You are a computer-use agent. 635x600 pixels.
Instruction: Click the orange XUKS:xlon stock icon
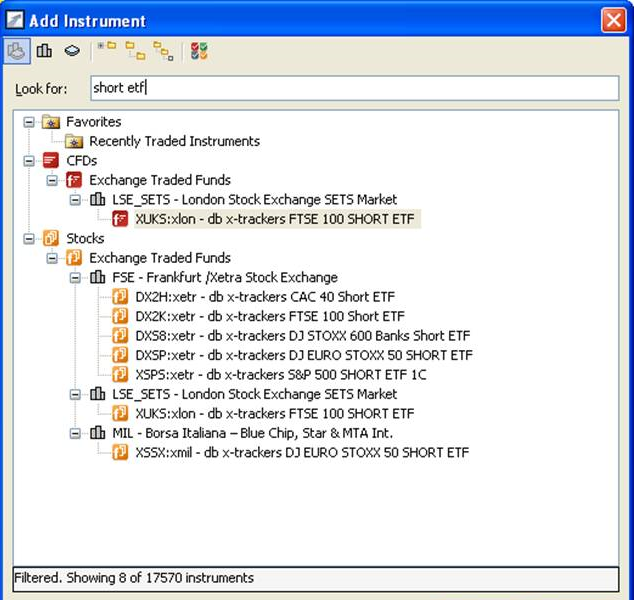click(120, 413)
